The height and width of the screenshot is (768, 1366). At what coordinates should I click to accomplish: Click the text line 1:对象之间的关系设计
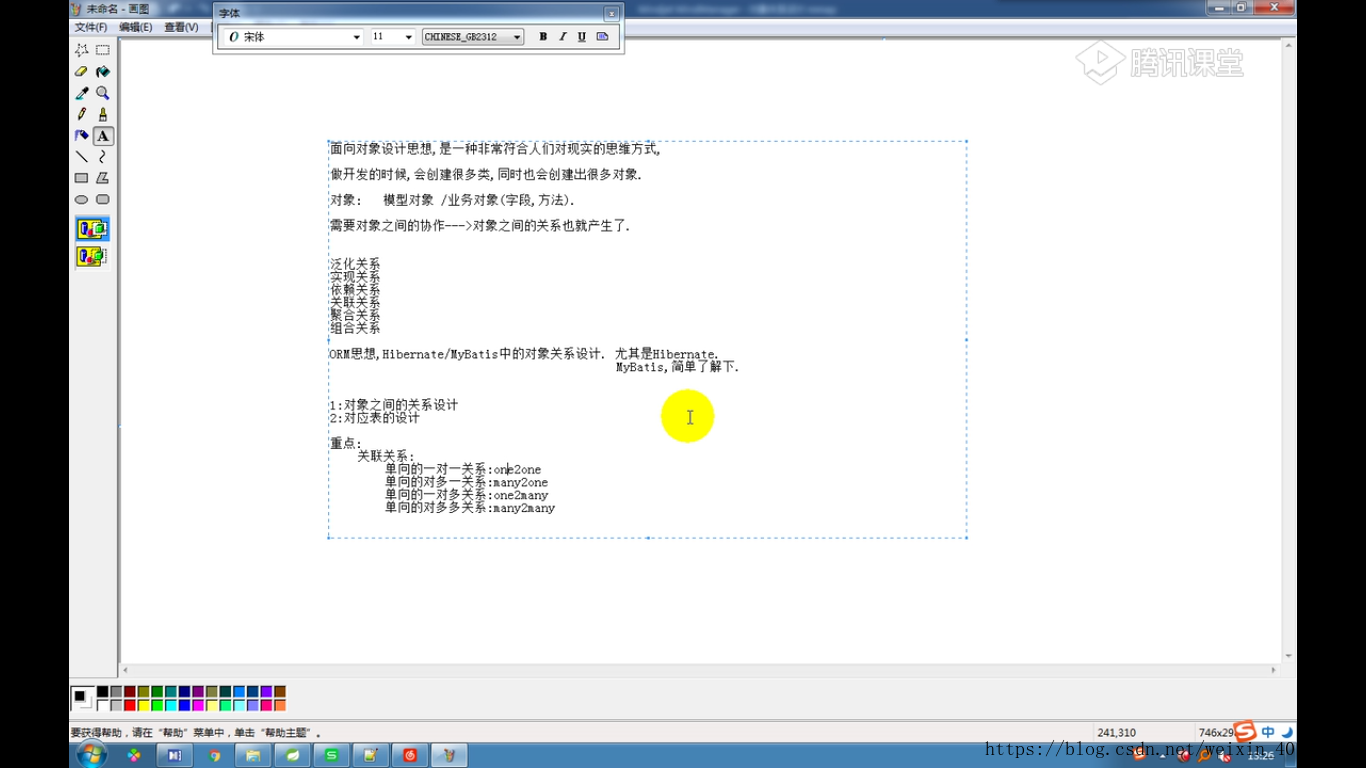[394, 405]
